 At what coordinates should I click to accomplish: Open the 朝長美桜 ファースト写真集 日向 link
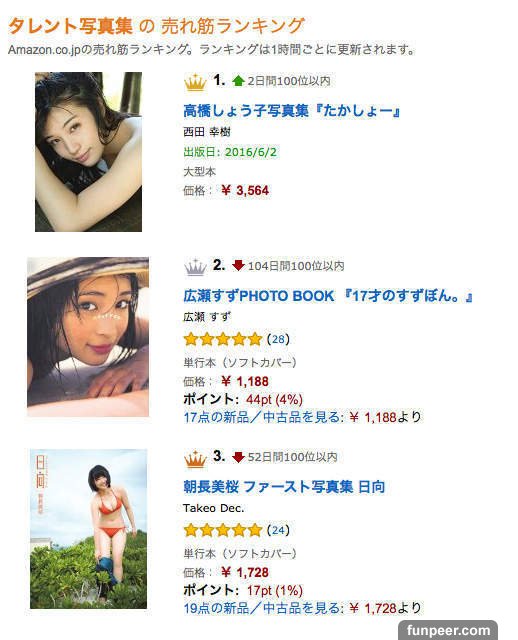(x=284, y=486)
